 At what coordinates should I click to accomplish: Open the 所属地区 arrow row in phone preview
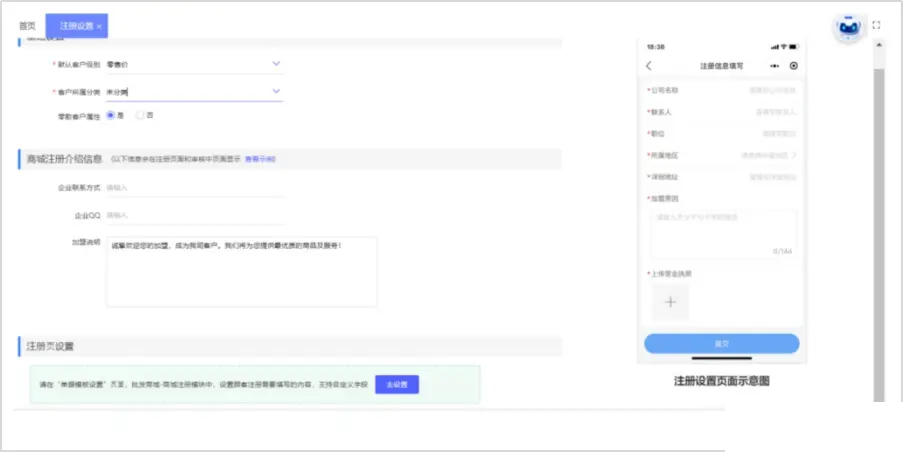(x=722, y=156)
